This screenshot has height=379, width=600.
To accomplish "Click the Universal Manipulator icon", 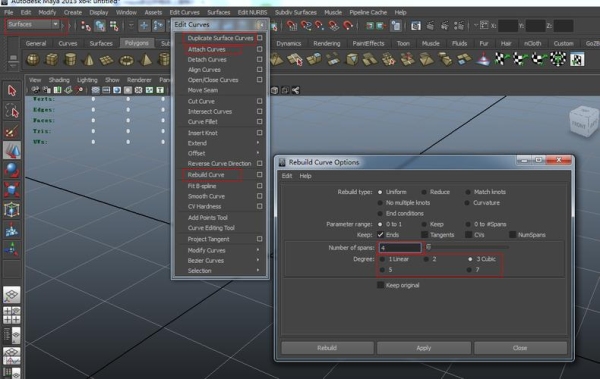I will (12, 210).
